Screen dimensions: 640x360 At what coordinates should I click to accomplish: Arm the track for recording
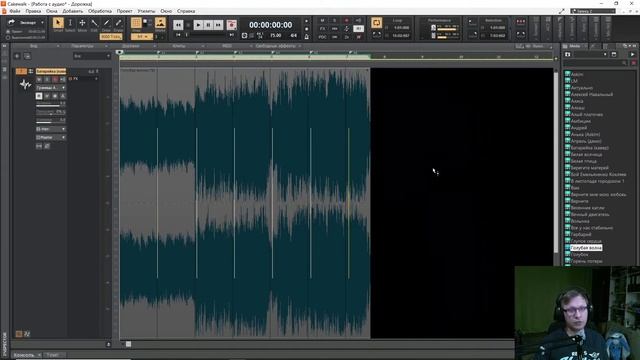point(55,79)
